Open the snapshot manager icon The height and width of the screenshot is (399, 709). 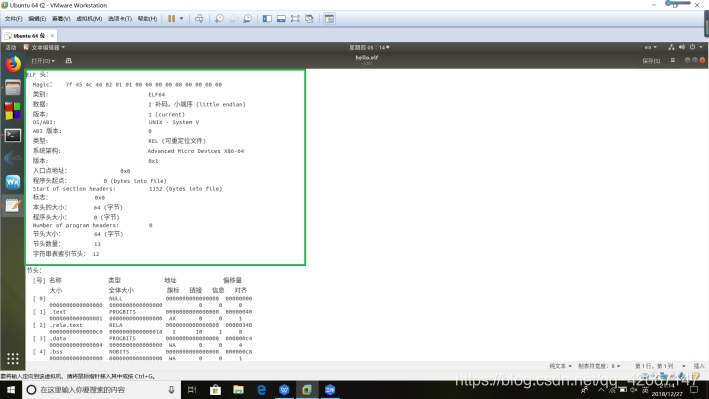point(247,19)
